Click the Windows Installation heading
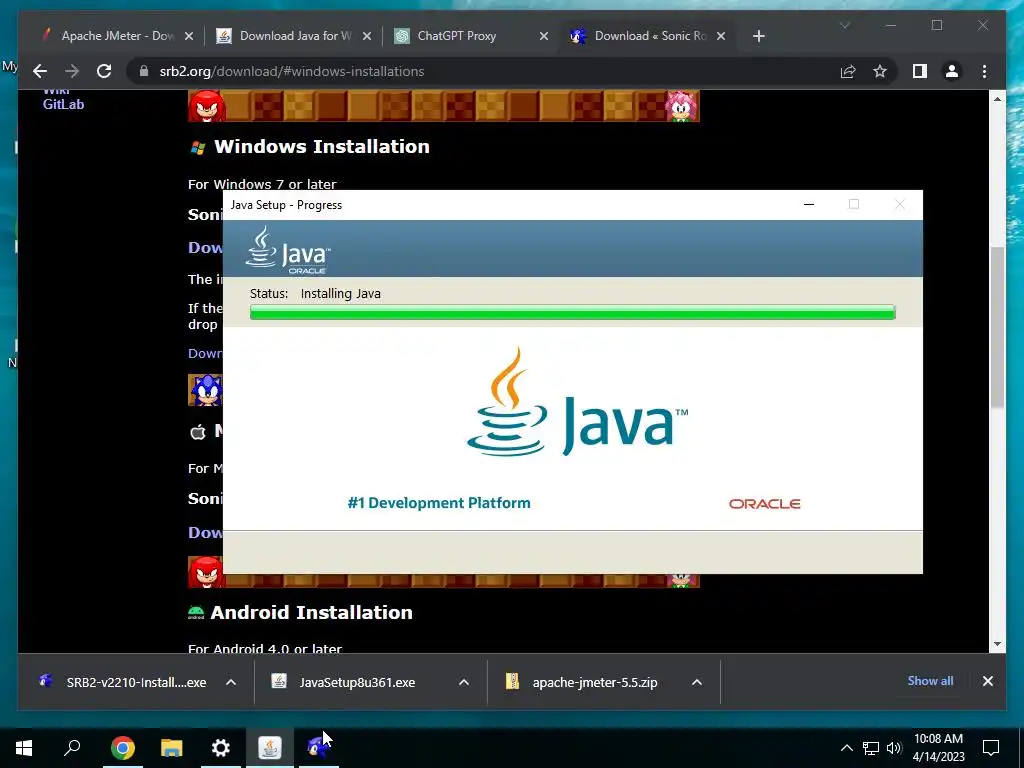Screen dimensions: 1024x768 (x=321, y=146)
